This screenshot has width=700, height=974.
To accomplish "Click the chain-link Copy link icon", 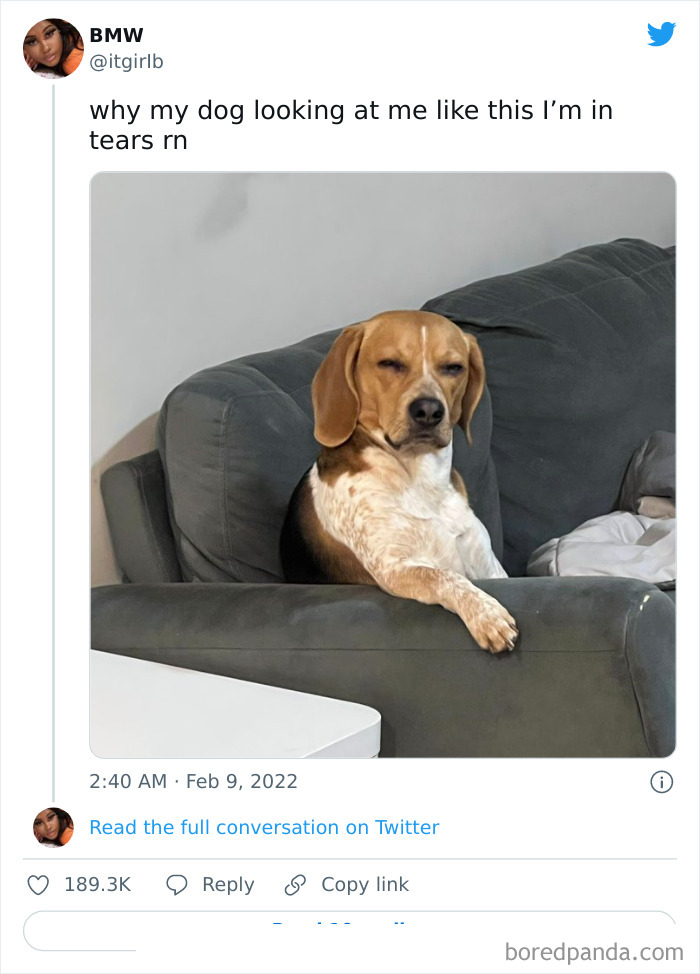I will (294, 884).
